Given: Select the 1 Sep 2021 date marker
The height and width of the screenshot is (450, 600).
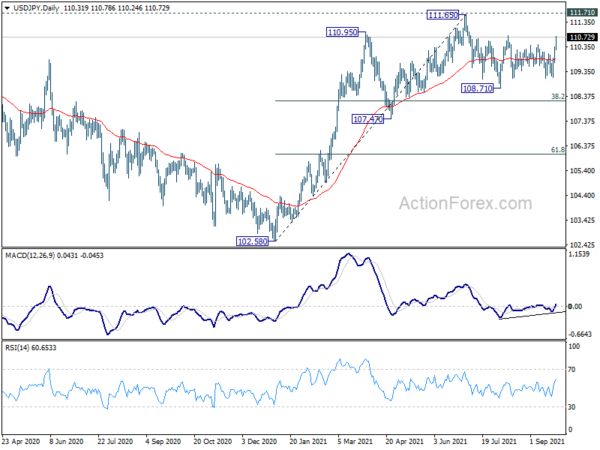Looking at the screenshot, I should pyautogui.click(x=547, y=441).
